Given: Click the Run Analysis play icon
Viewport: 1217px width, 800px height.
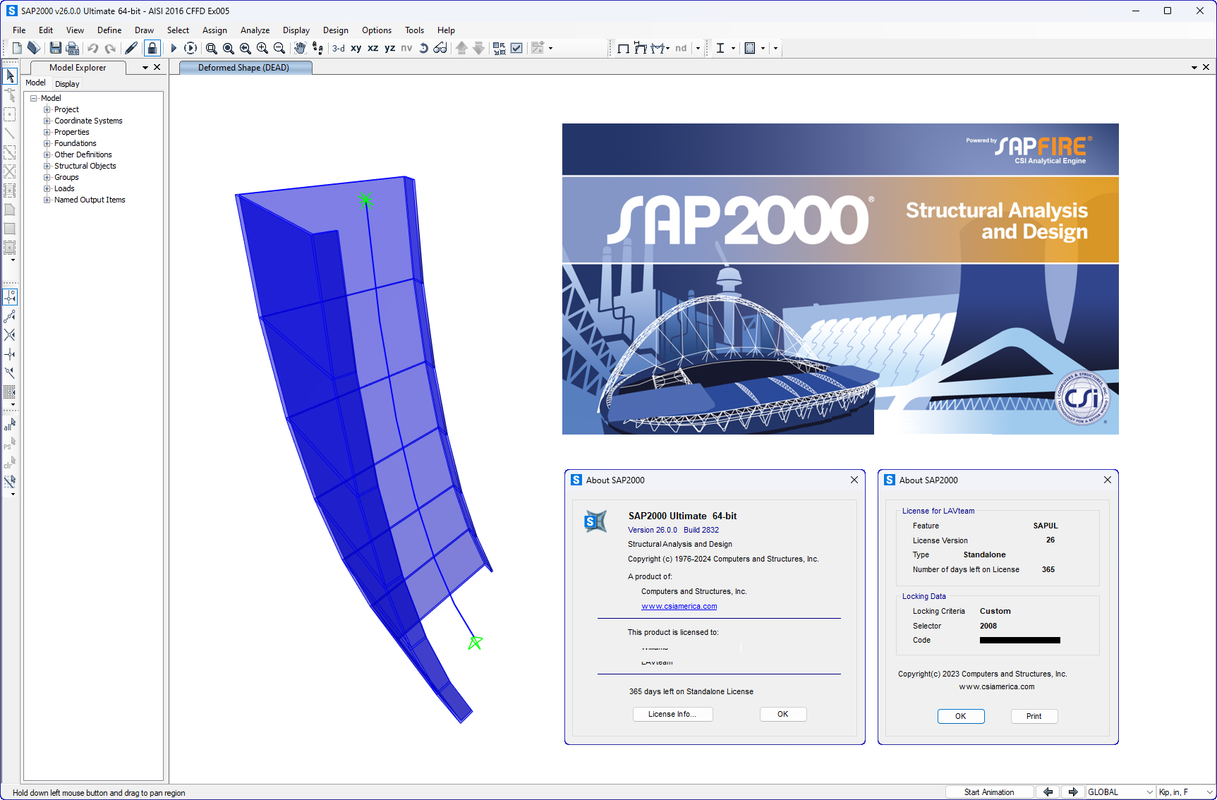Looking at the screenshot, I should click(174, 48).
